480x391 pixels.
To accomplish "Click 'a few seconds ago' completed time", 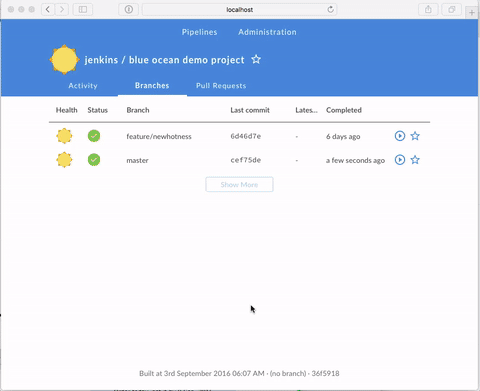I will point(355,160).
